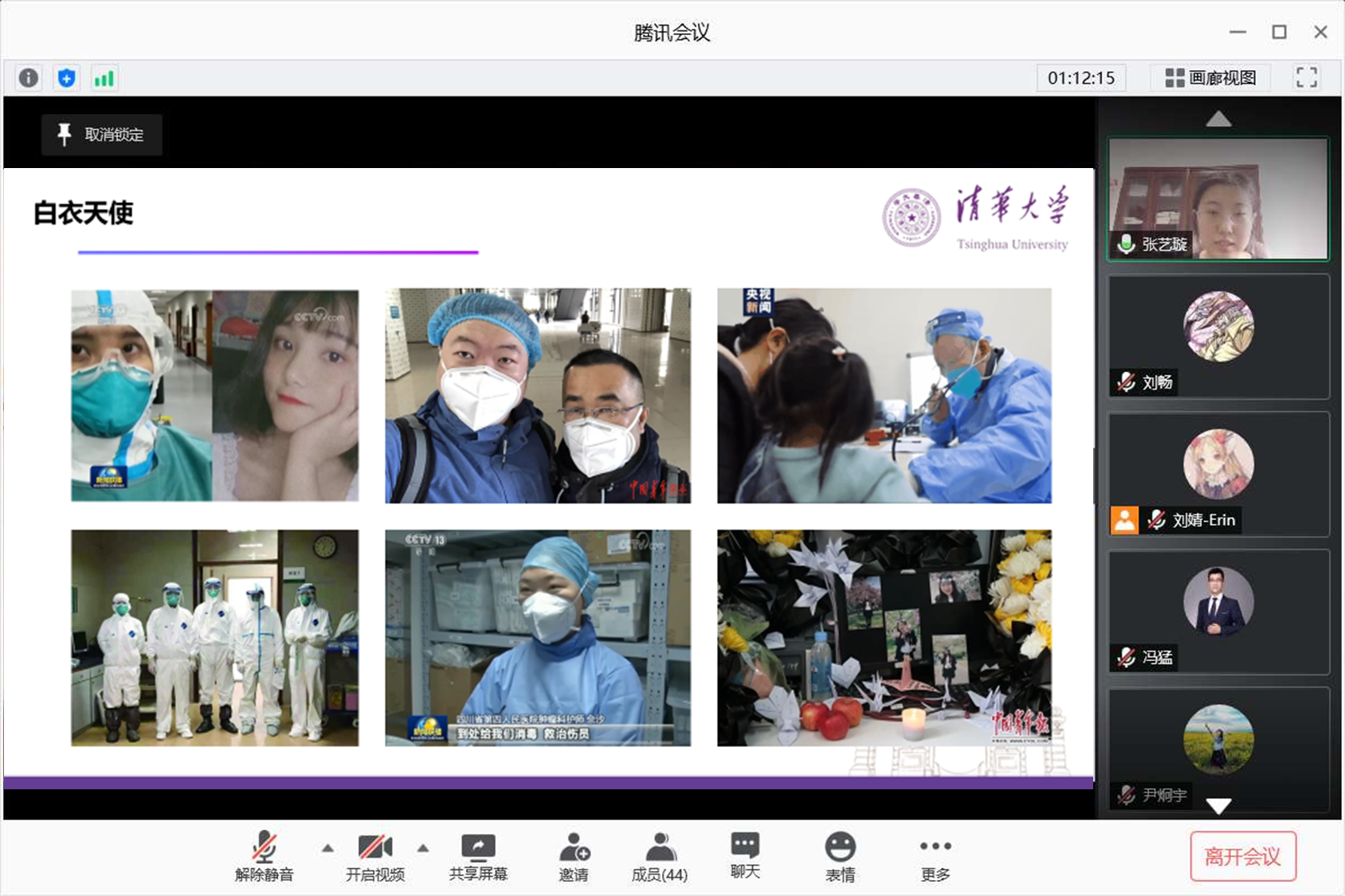Check the green network signal icon
This screenshot has height=896, width=1345.
click(104, 78)
